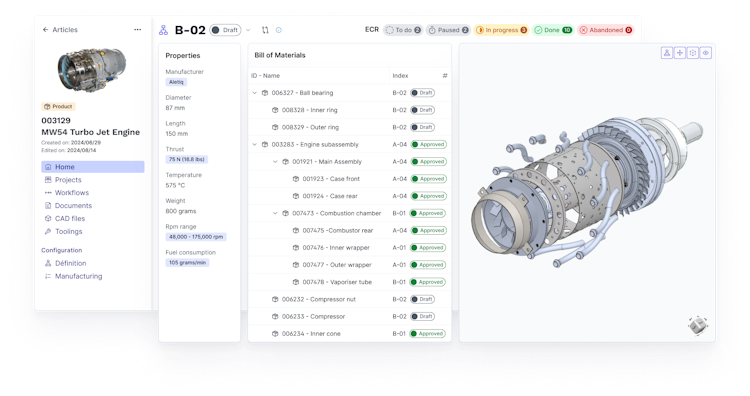Click the explode view icon in 3D viewer
This screenshot has height=396, width=750.
[693, 53]
